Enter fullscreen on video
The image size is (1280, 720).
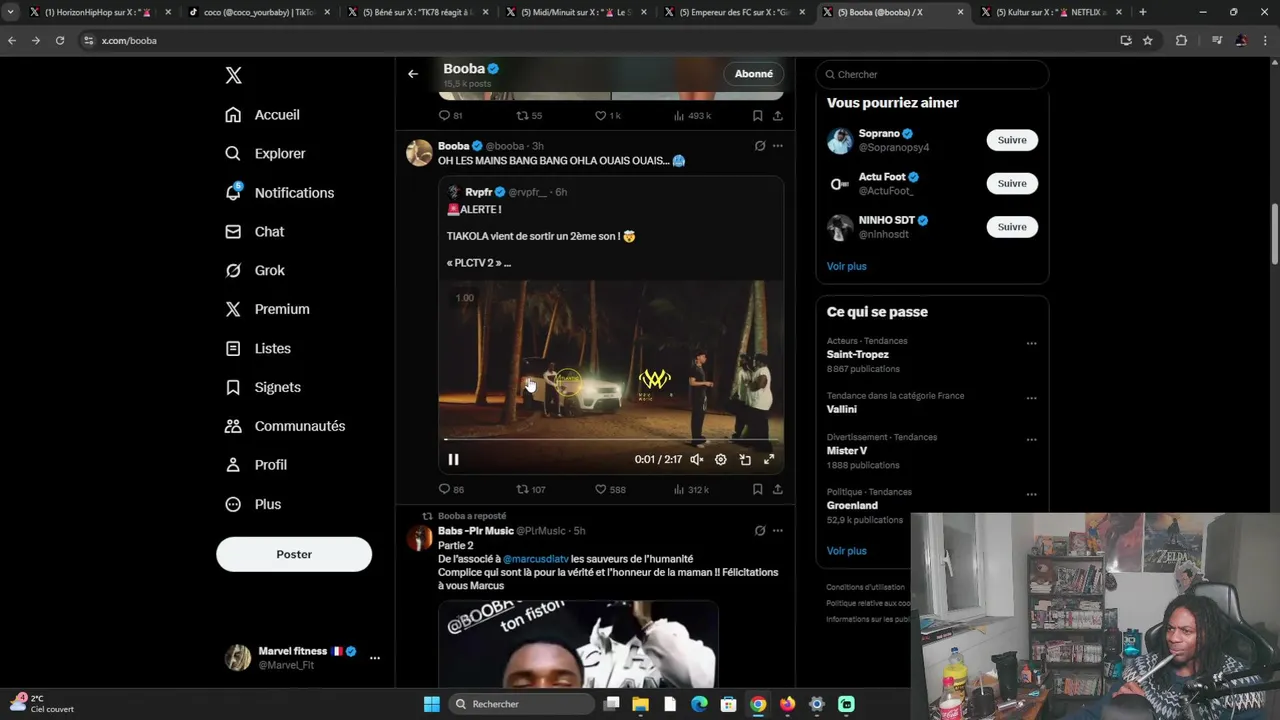769,460
